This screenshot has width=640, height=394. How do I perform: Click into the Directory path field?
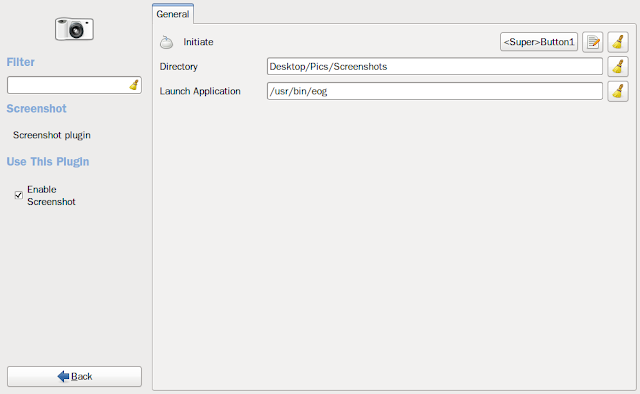click(435, 67)
